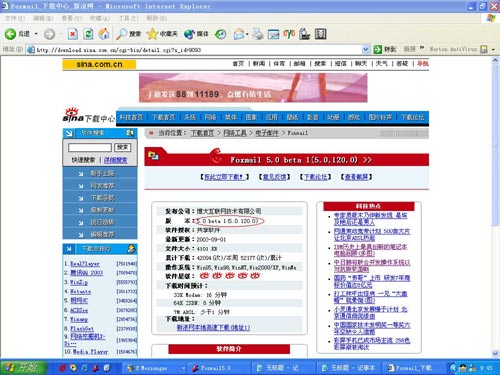Open the File menu
This screenshot has width=500, height=375.
(15, 18)
